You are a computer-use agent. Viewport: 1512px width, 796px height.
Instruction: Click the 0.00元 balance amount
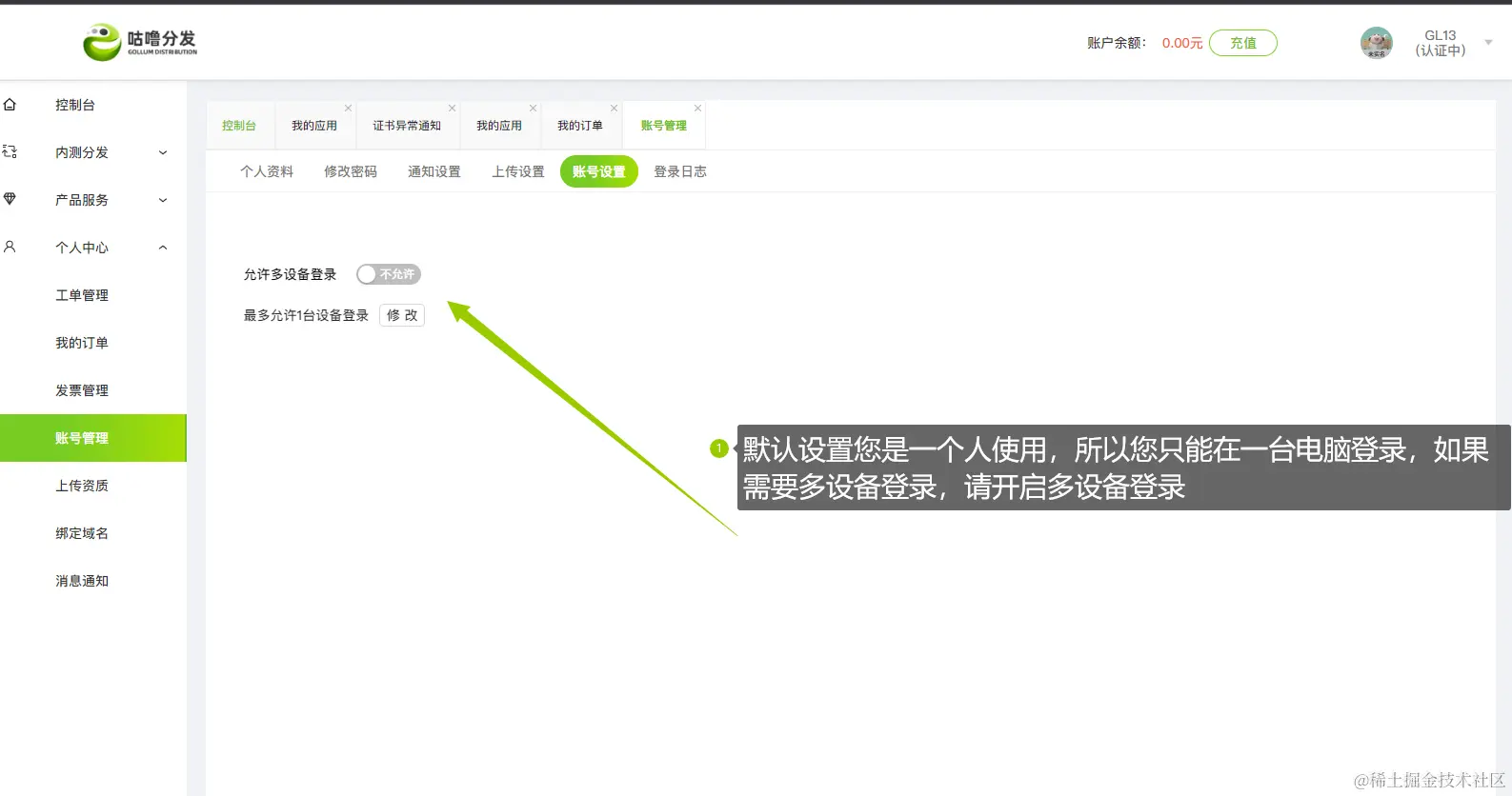click(x=1182, y=43)
